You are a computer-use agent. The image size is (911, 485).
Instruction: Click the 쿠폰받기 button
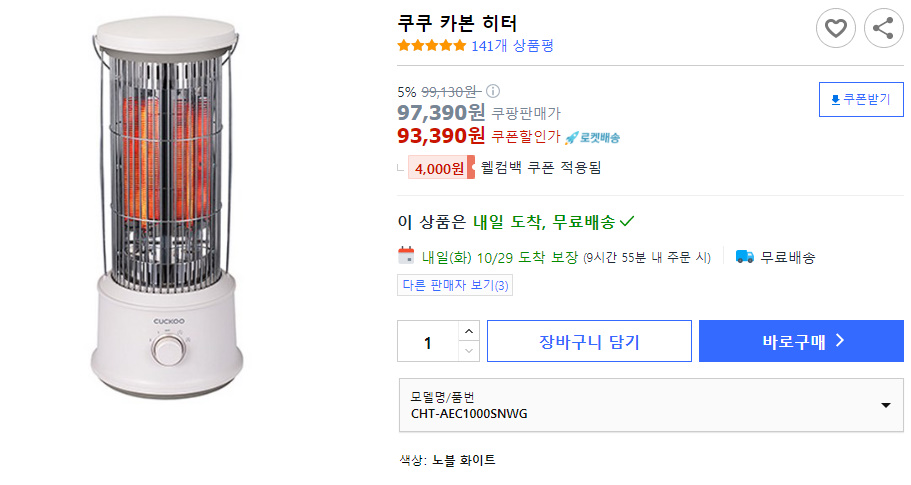[x=861, y=99]
